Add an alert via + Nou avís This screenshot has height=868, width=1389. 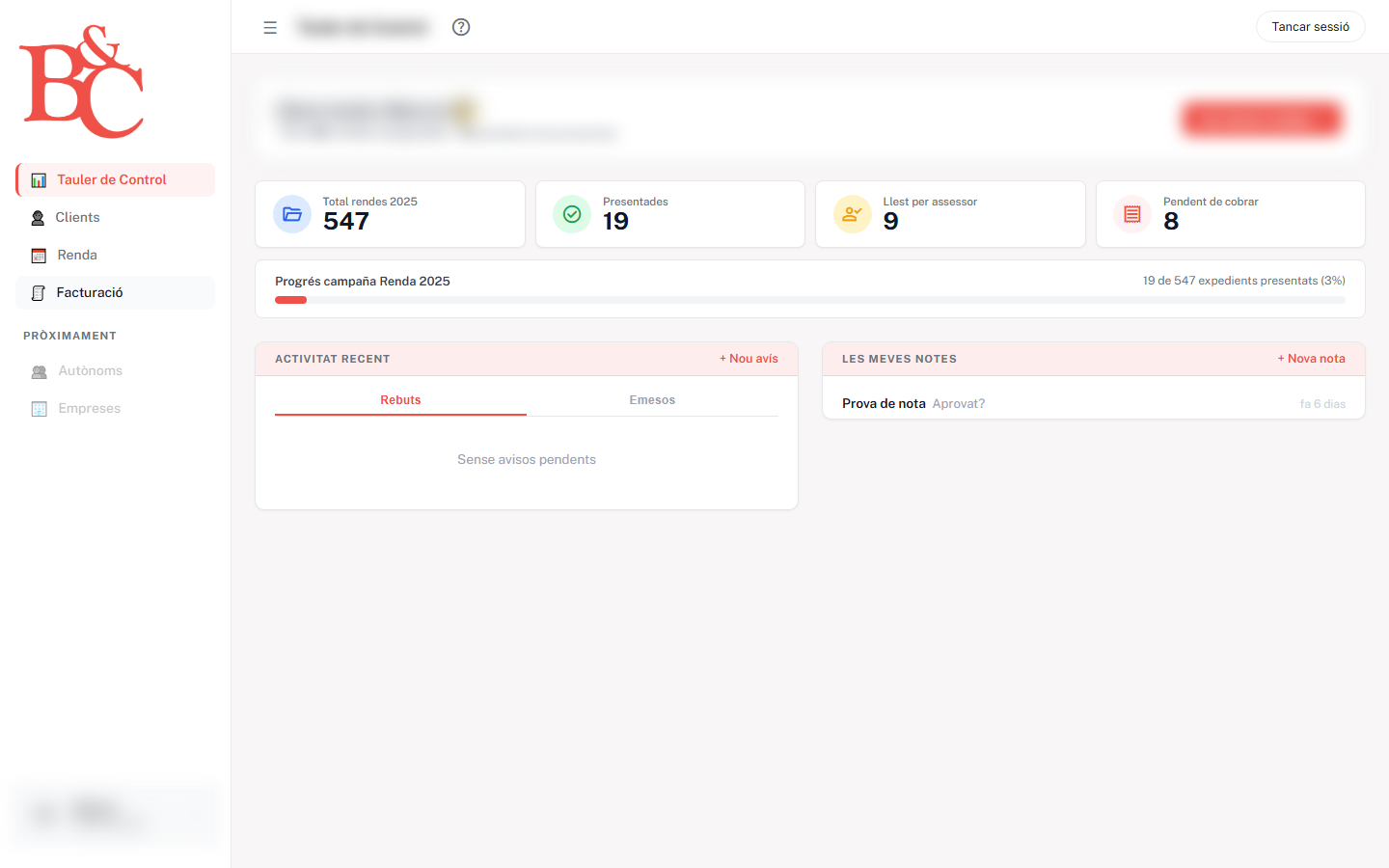point(749,358)
